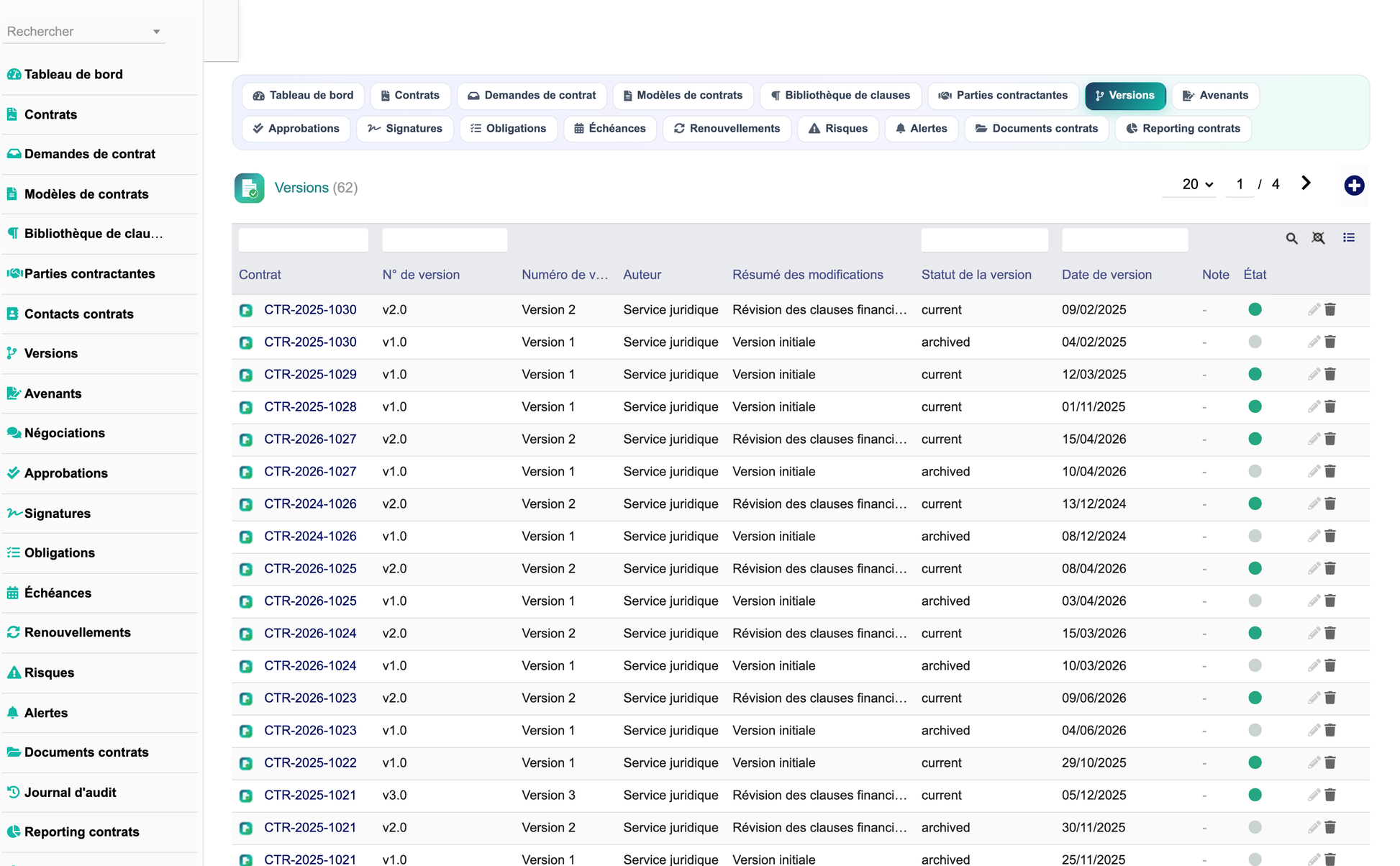Click the Risques warning icon in sidebar
The height and width of the screenshot is (866, 1400).
pyautogui.click(x=14, y=673)
